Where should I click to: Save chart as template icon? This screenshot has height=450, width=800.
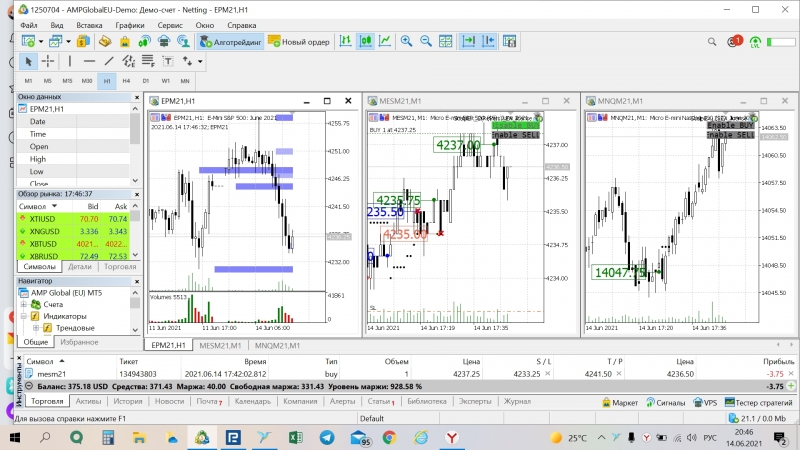tap(509, 42)
